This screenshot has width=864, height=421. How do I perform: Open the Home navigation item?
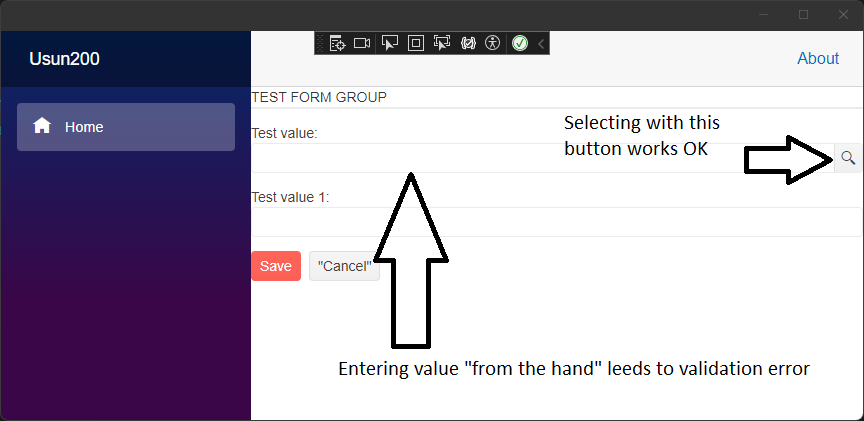[126, 127]
